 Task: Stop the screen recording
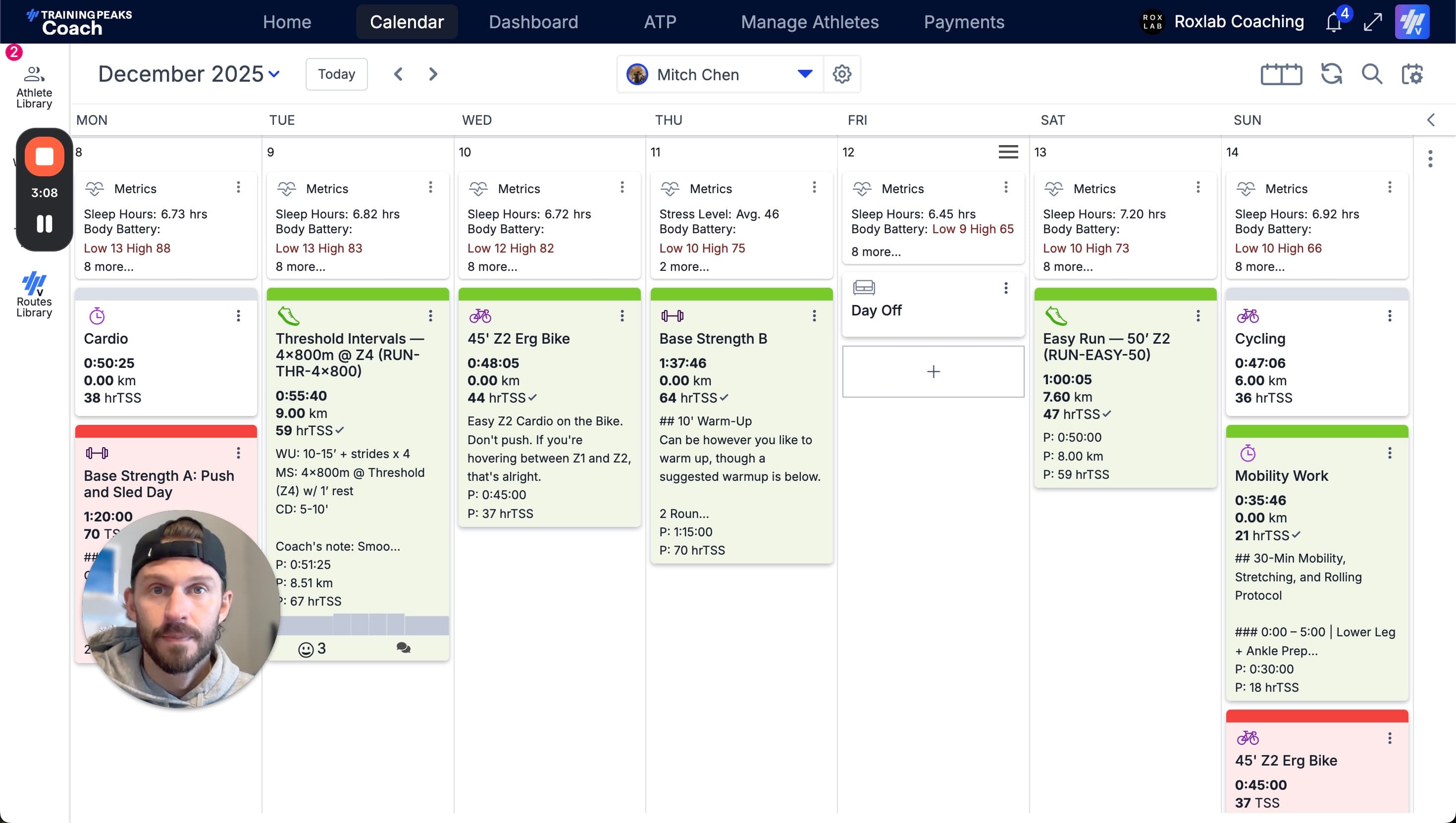click(44, 156)
